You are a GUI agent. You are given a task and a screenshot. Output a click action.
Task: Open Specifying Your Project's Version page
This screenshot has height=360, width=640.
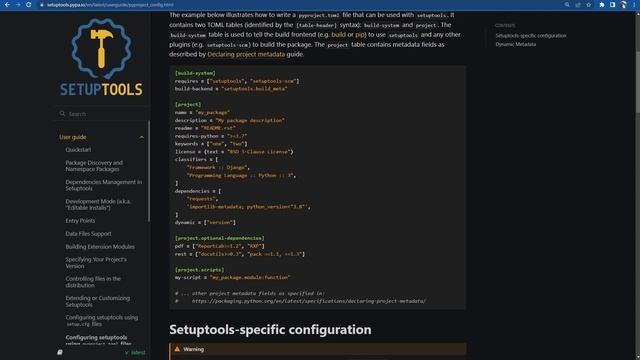pos(96,263)
